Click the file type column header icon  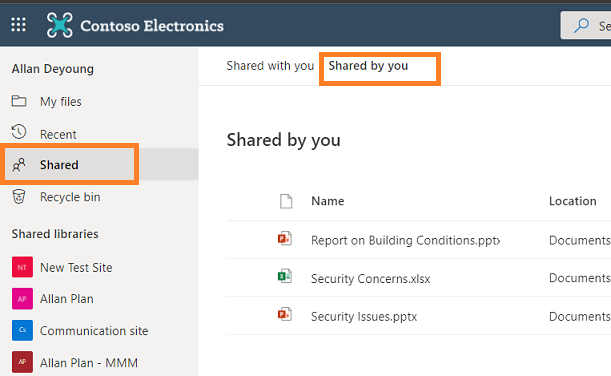286,201
